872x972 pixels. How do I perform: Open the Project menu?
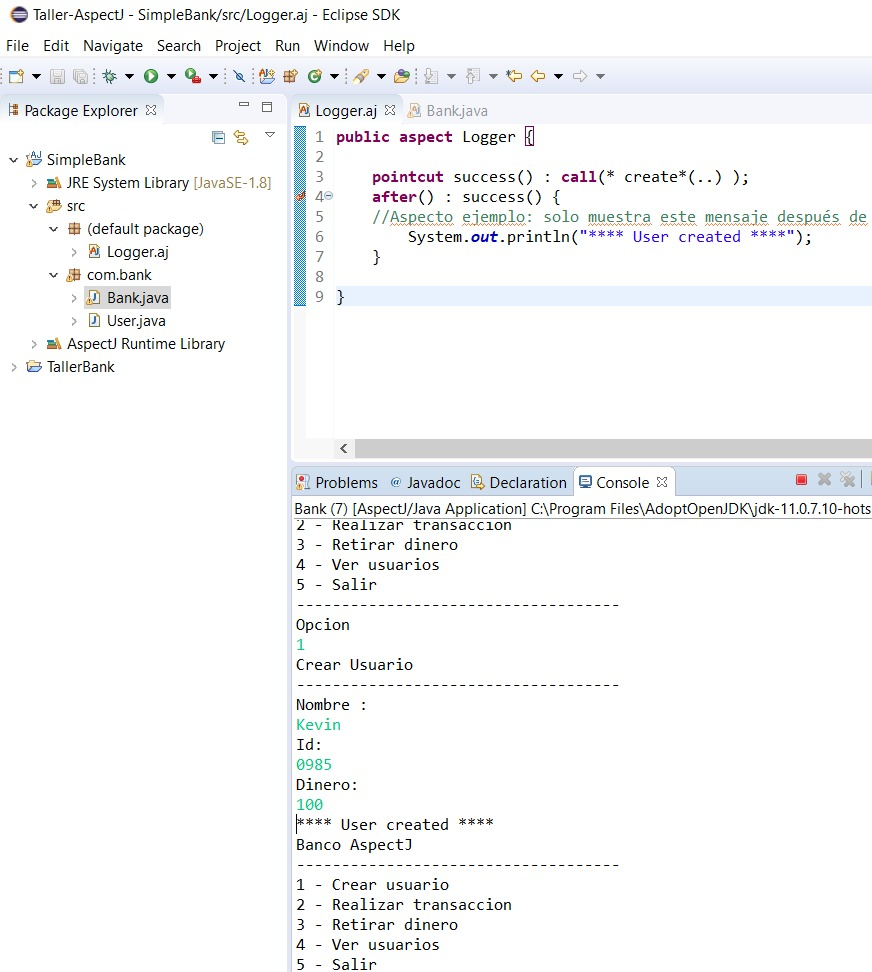pyautogui.click(x=238, y=46)
